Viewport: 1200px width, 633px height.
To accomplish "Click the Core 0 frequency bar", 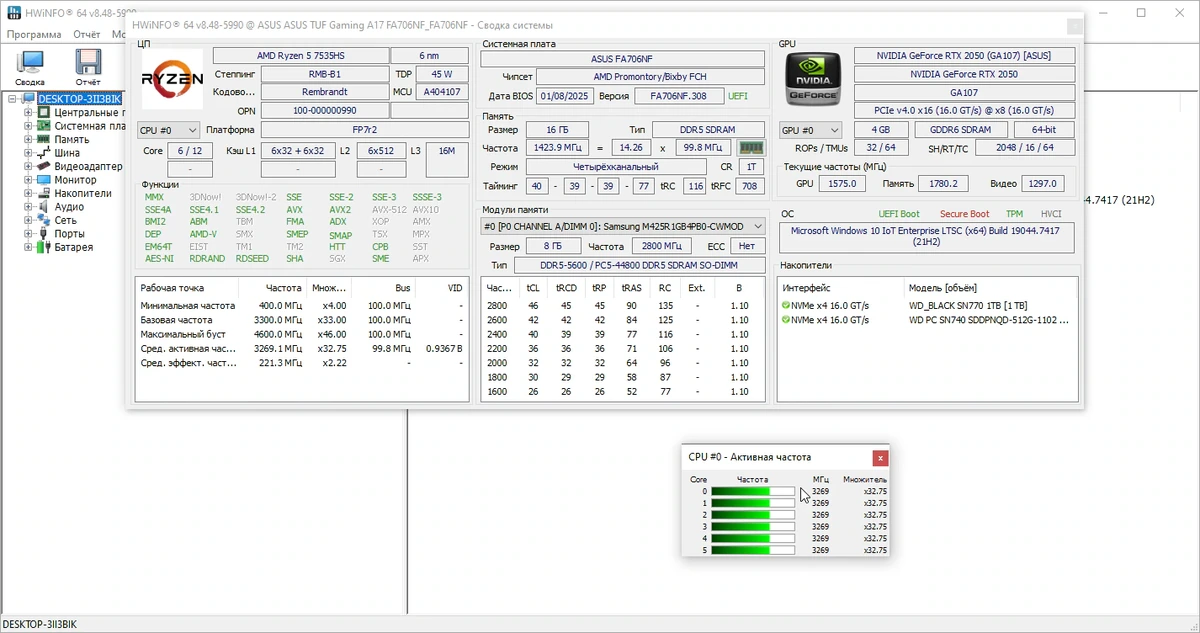I will 753,491.
